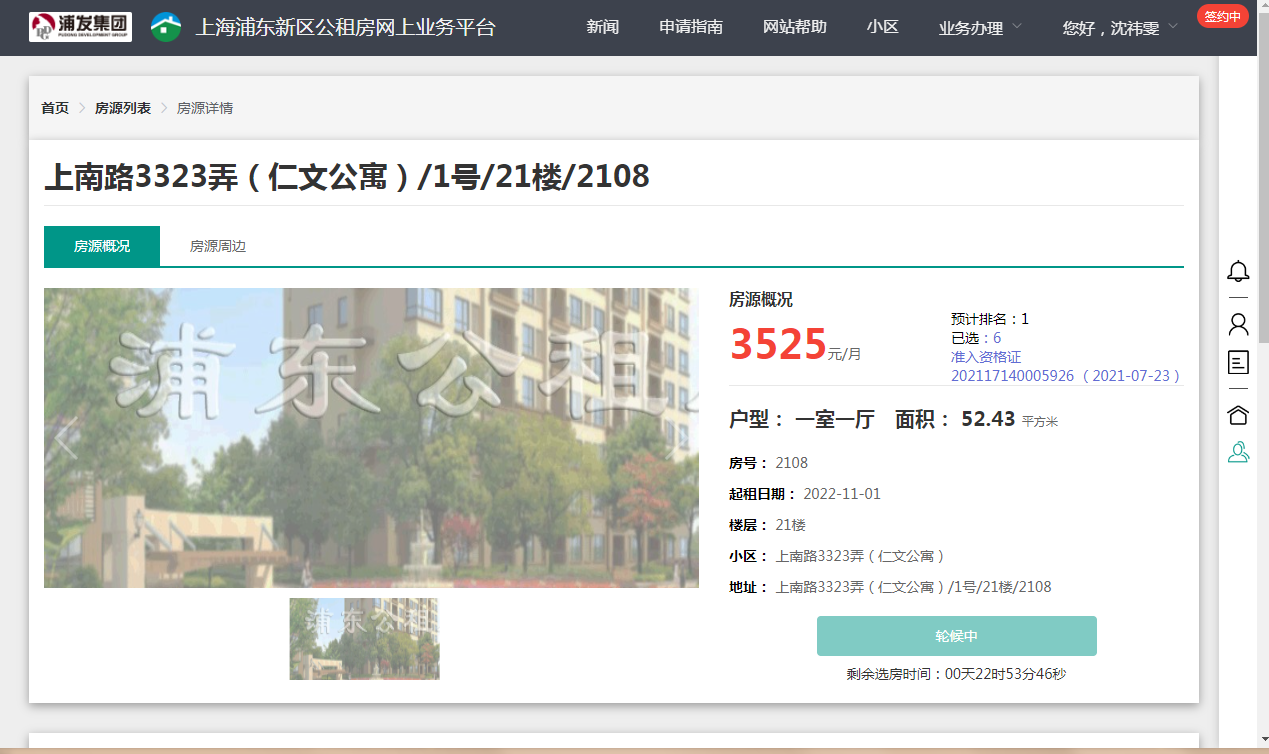Screen dimensions: 1269x754
Task: Click the large apartment photo
Action: tap(371, 438)
